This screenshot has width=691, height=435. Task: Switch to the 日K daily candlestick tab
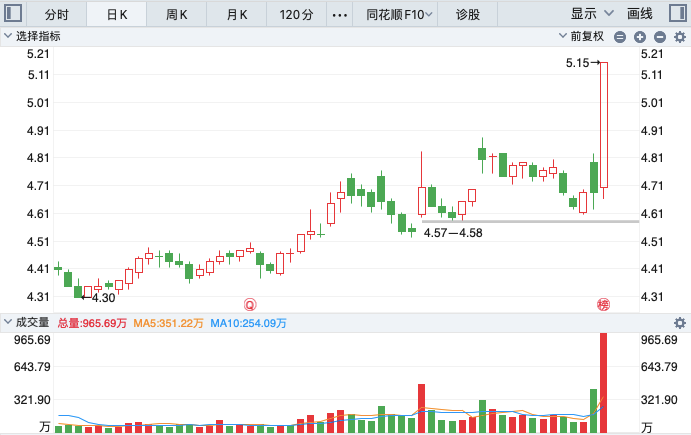pyautogui.click(x=117, y=15)
